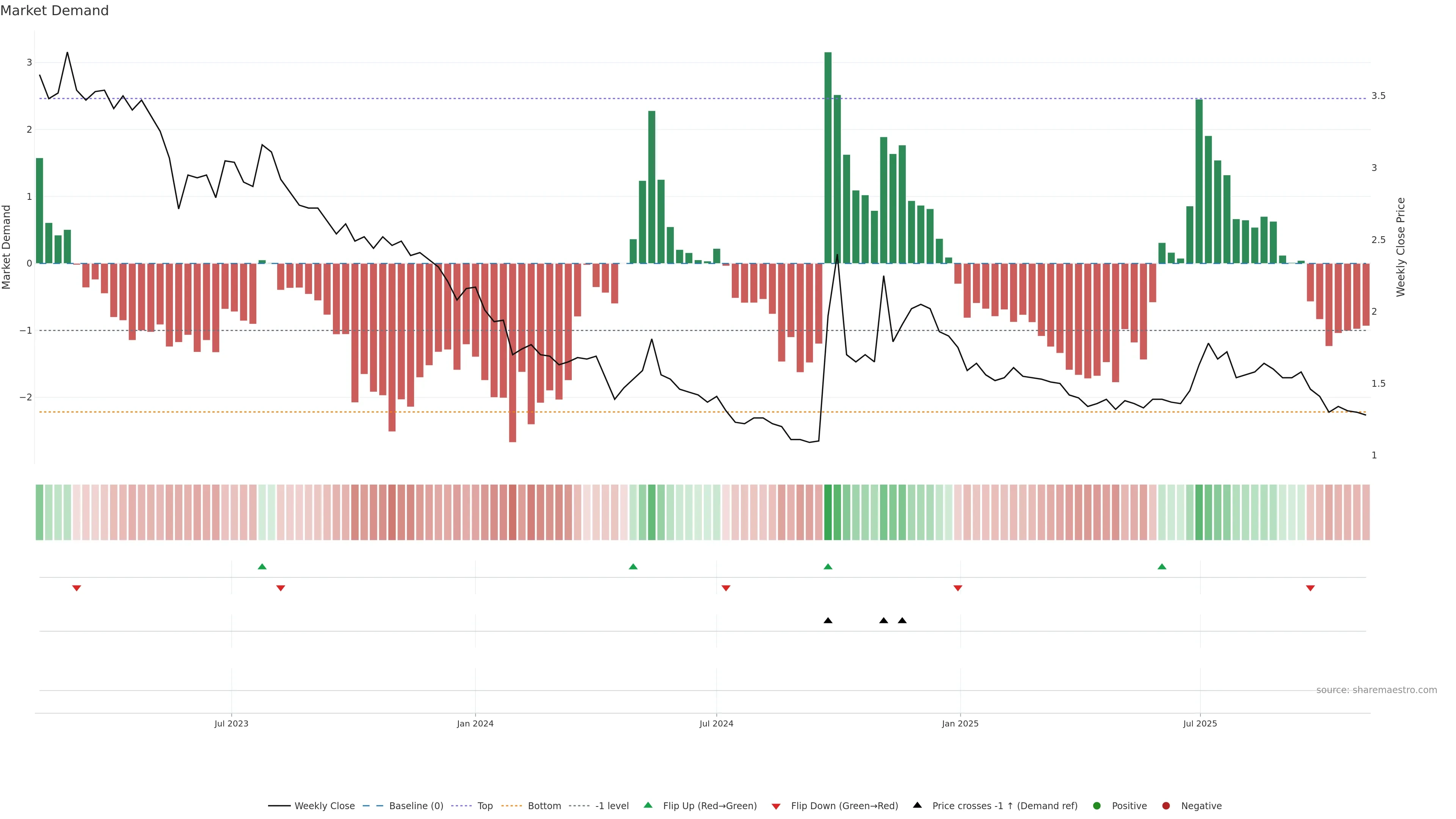
Task: Click the first green flip-up marker after Jul 2023
Action: click(x=262, y=566)
